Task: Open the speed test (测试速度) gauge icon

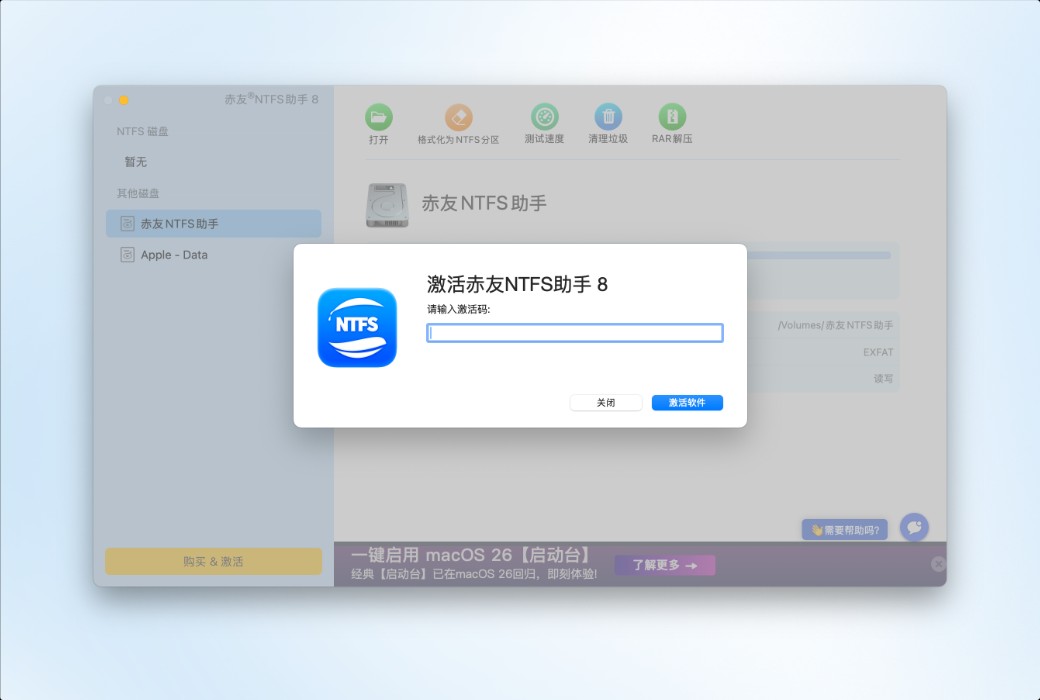Action: pos(545,117)
